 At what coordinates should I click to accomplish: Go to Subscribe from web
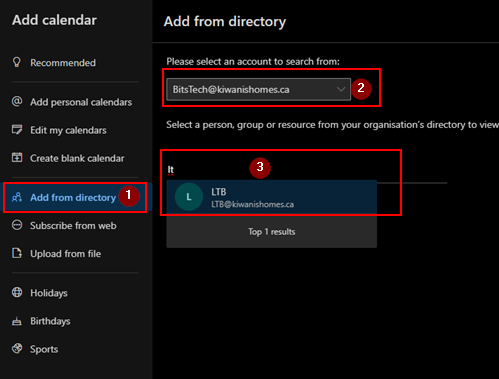click(75, 226)
